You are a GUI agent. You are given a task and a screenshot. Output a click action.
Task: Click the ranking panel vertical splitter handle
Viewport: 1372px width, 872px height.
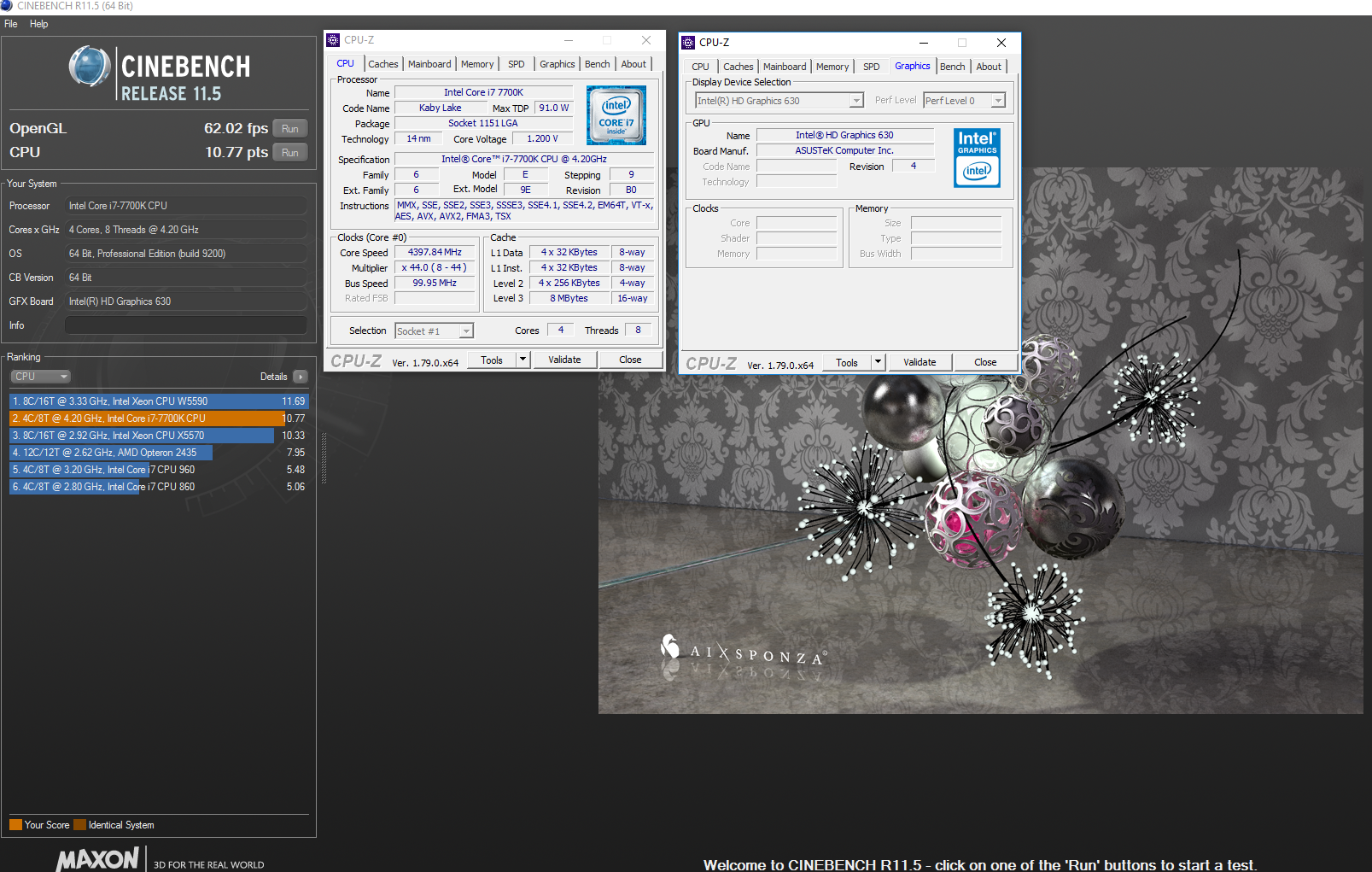coord(323,457)
